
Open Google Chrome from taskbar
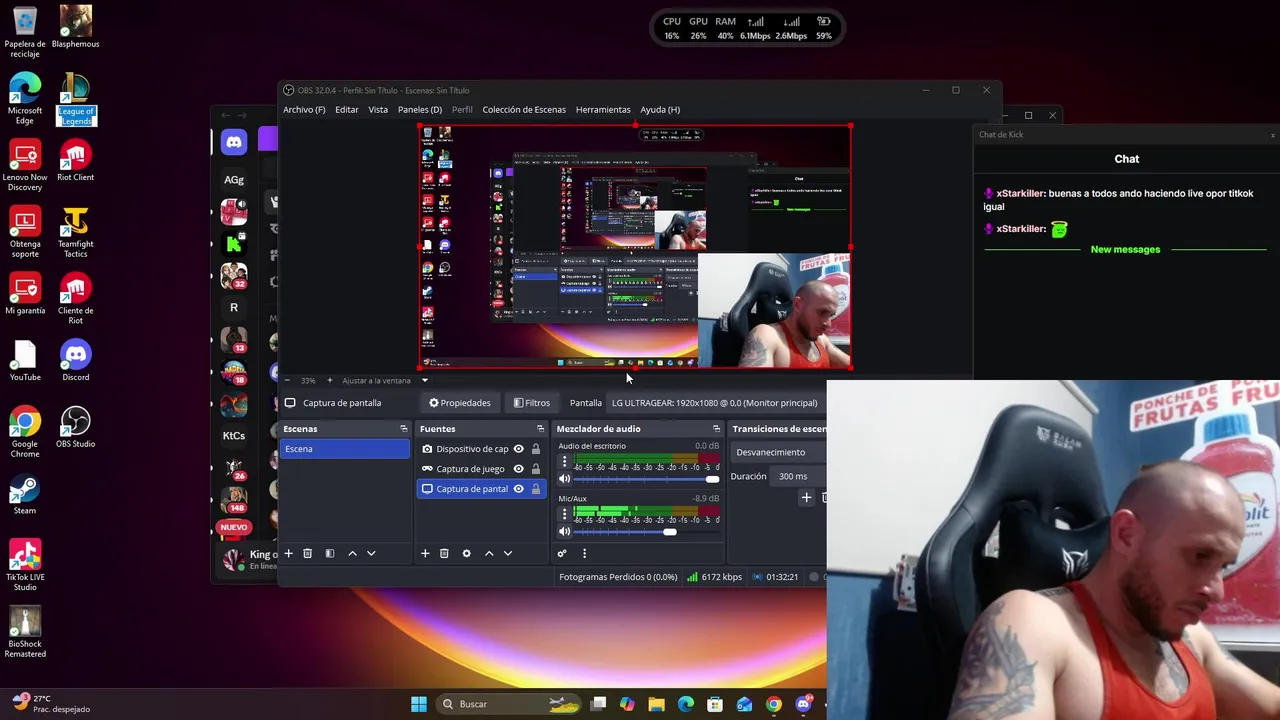773,704
